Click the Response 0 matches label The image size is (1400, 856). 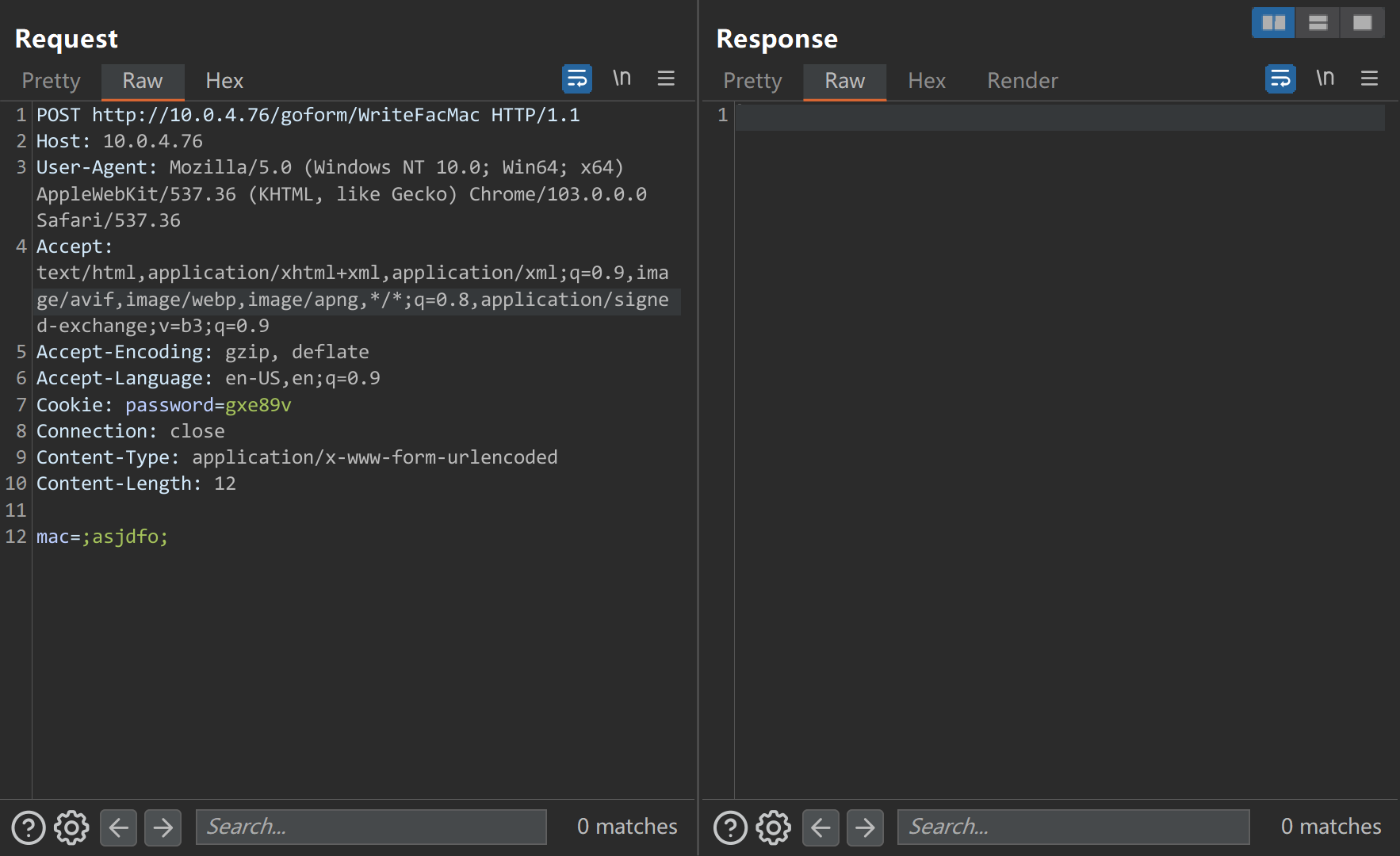click(1331, 827)
